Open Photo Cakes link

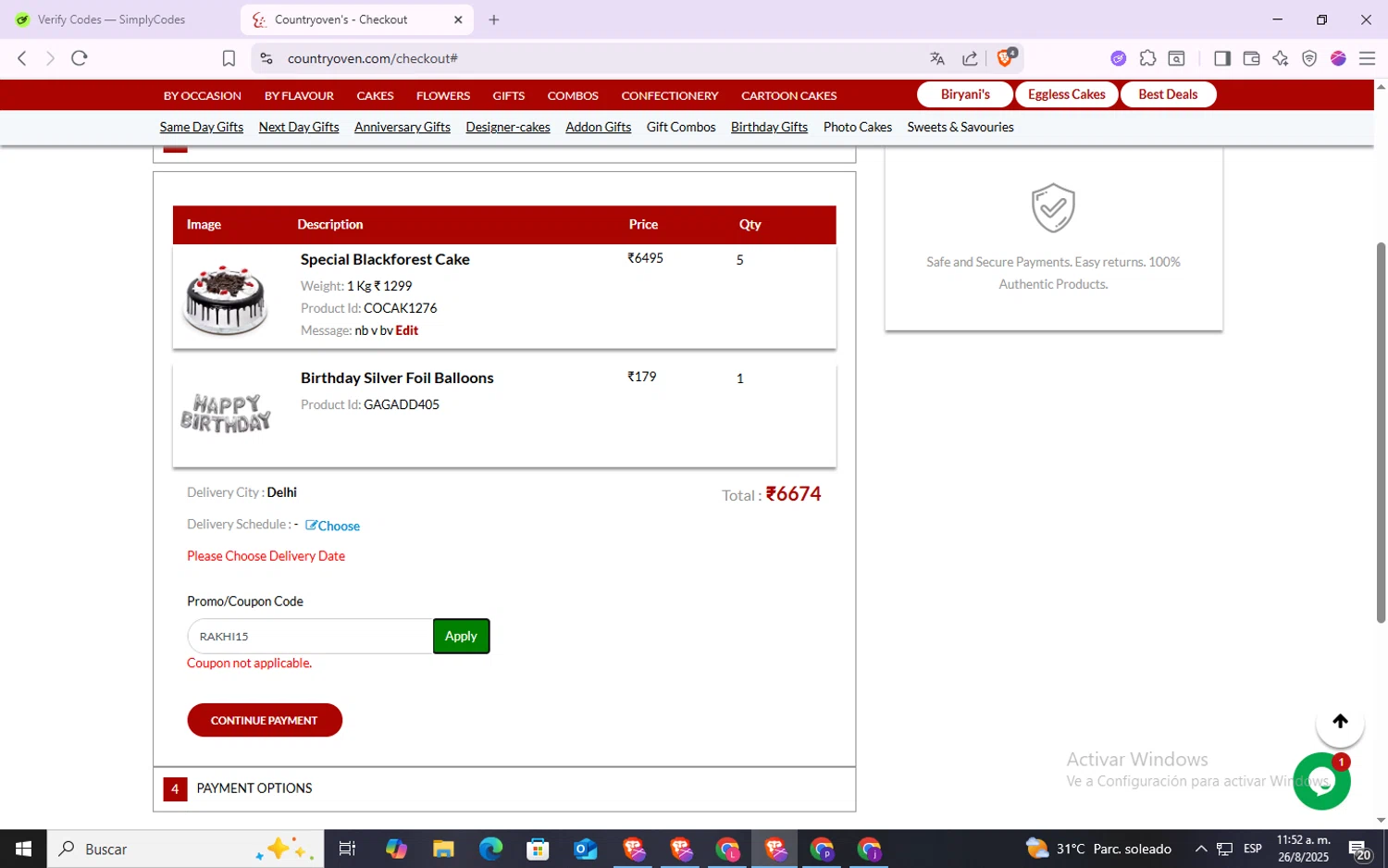coord(858,127)
